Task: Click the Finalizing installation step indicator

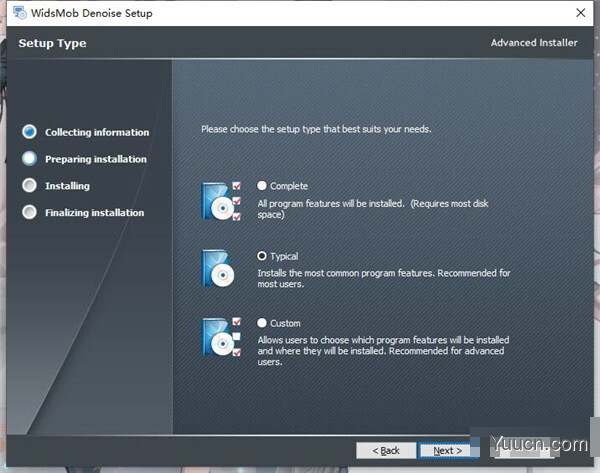Action: (x=29, y=212)
